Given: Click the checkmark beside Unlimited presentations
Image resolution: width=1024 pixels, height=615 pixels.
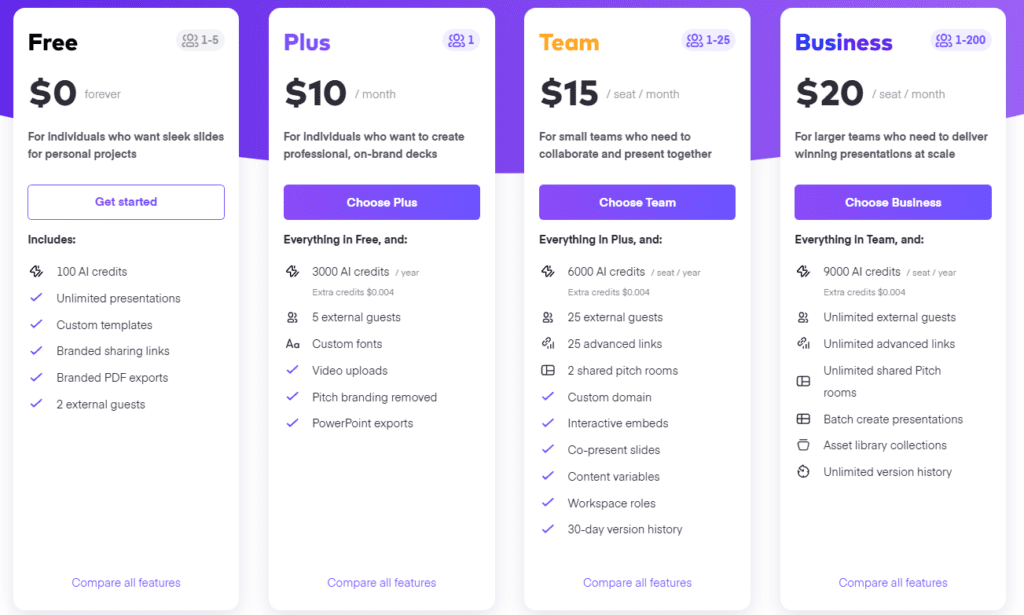Looking at the screenshot, I should [38, 298].
